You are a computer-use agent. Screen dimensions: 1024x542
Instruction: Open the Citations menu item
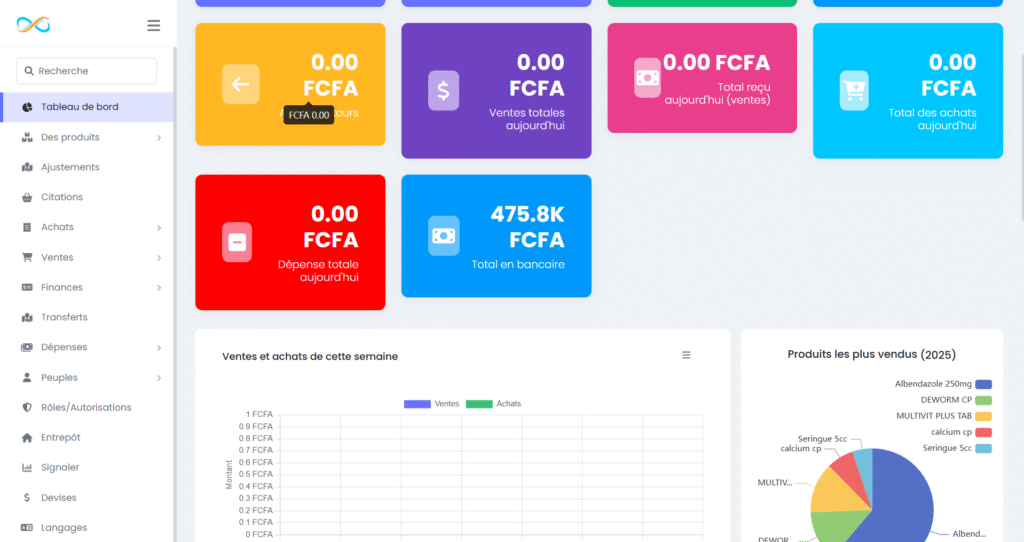(x=88, y=197)
